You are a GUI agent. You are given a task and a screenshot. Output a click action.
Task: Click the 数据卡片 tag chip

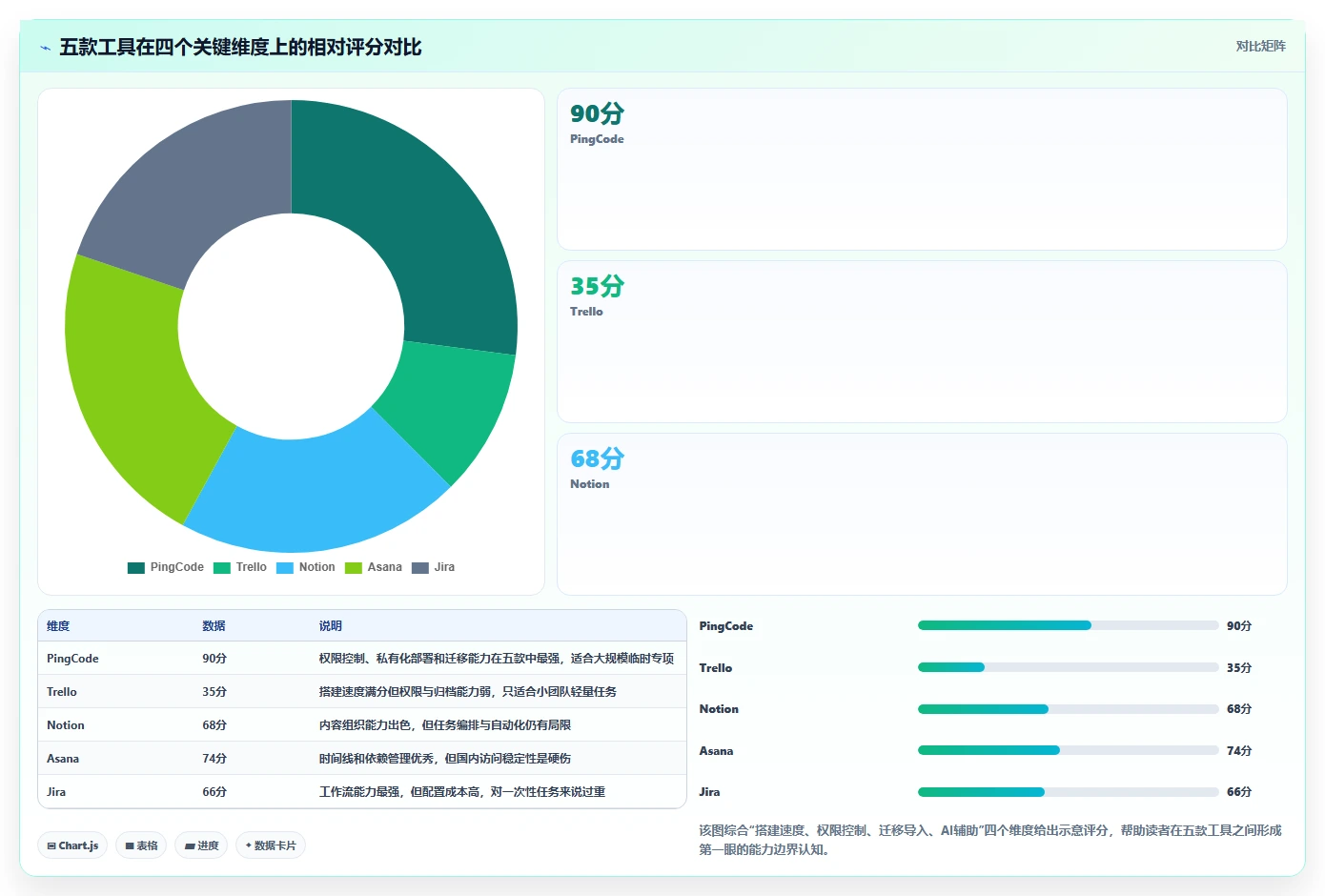coord(271,845)
